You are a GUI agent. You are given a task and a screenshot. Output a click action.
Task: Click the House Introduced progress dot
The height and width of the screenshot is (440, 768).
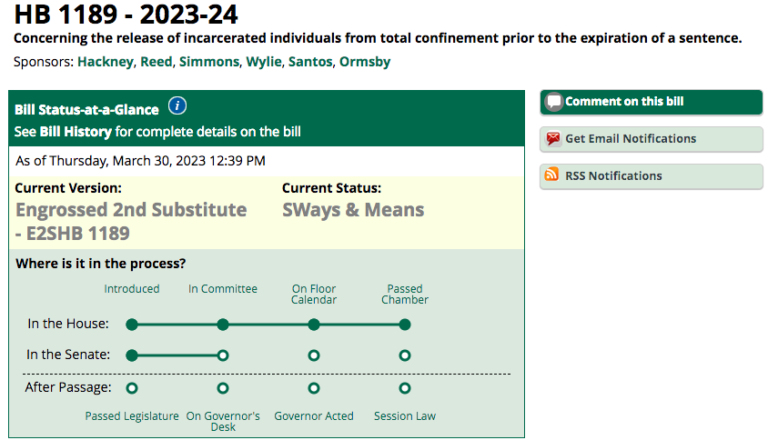pos(132,324)
